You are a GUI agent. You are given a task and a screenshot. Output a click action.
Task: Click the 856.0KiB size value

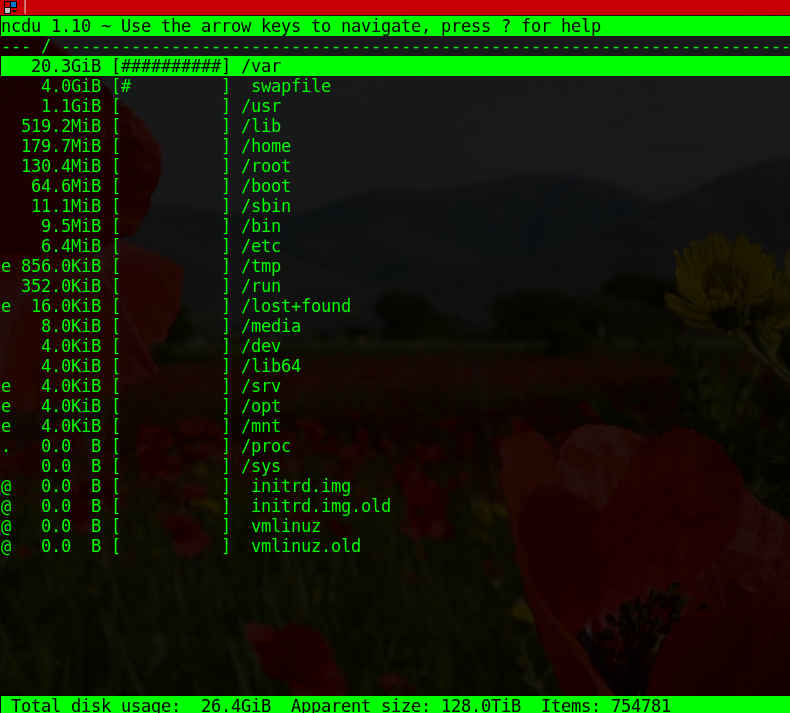pyautogui.click(x=61, y=266)
